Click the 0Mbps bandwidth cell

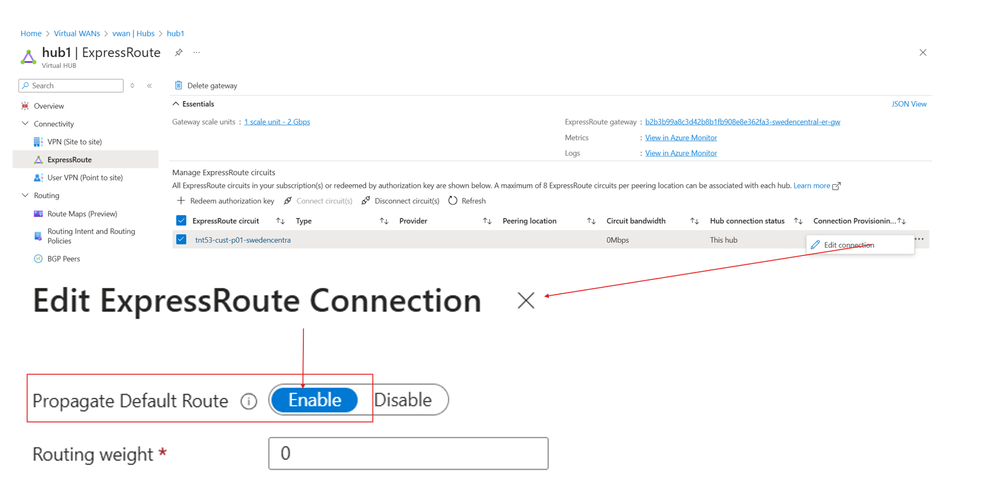pyautogui.click(x=617, y=240)
